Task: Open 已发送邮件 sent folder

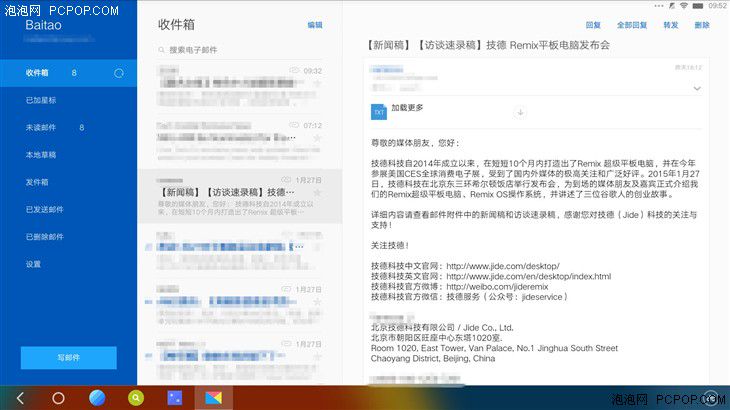Action: click(45, 209)
